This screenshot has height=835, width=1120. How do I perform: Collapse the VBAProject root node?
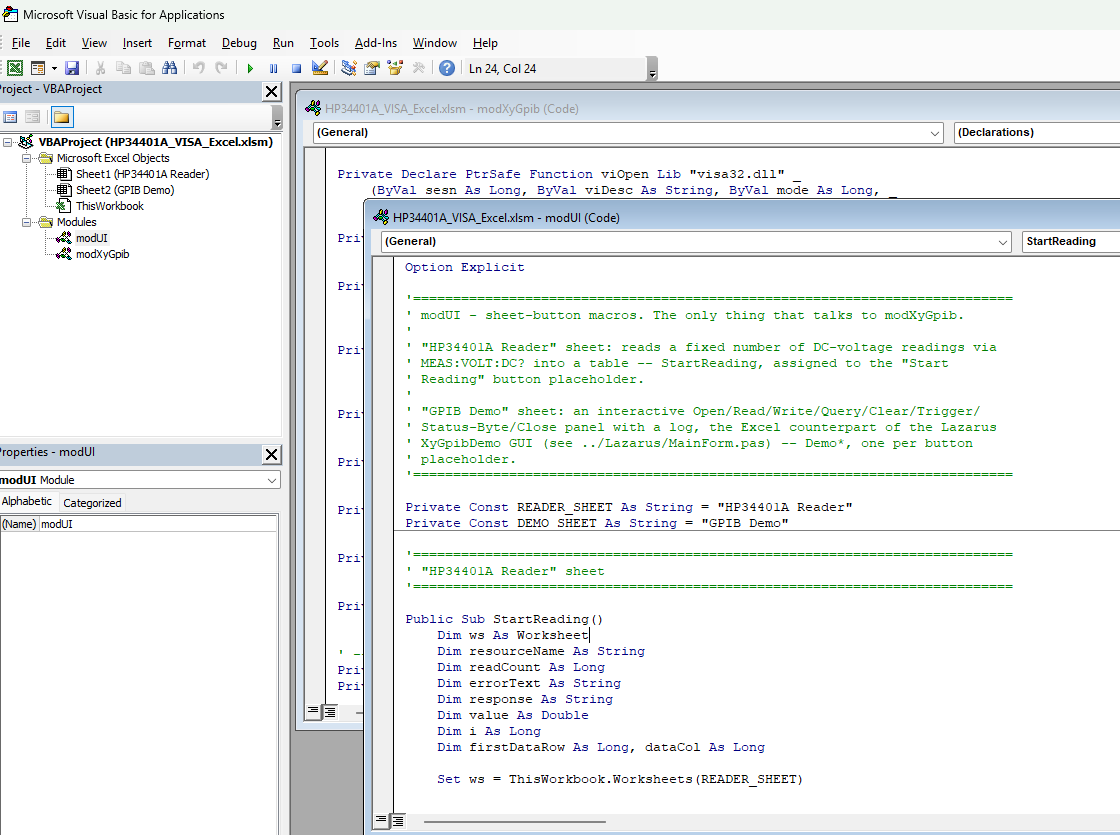7,142
